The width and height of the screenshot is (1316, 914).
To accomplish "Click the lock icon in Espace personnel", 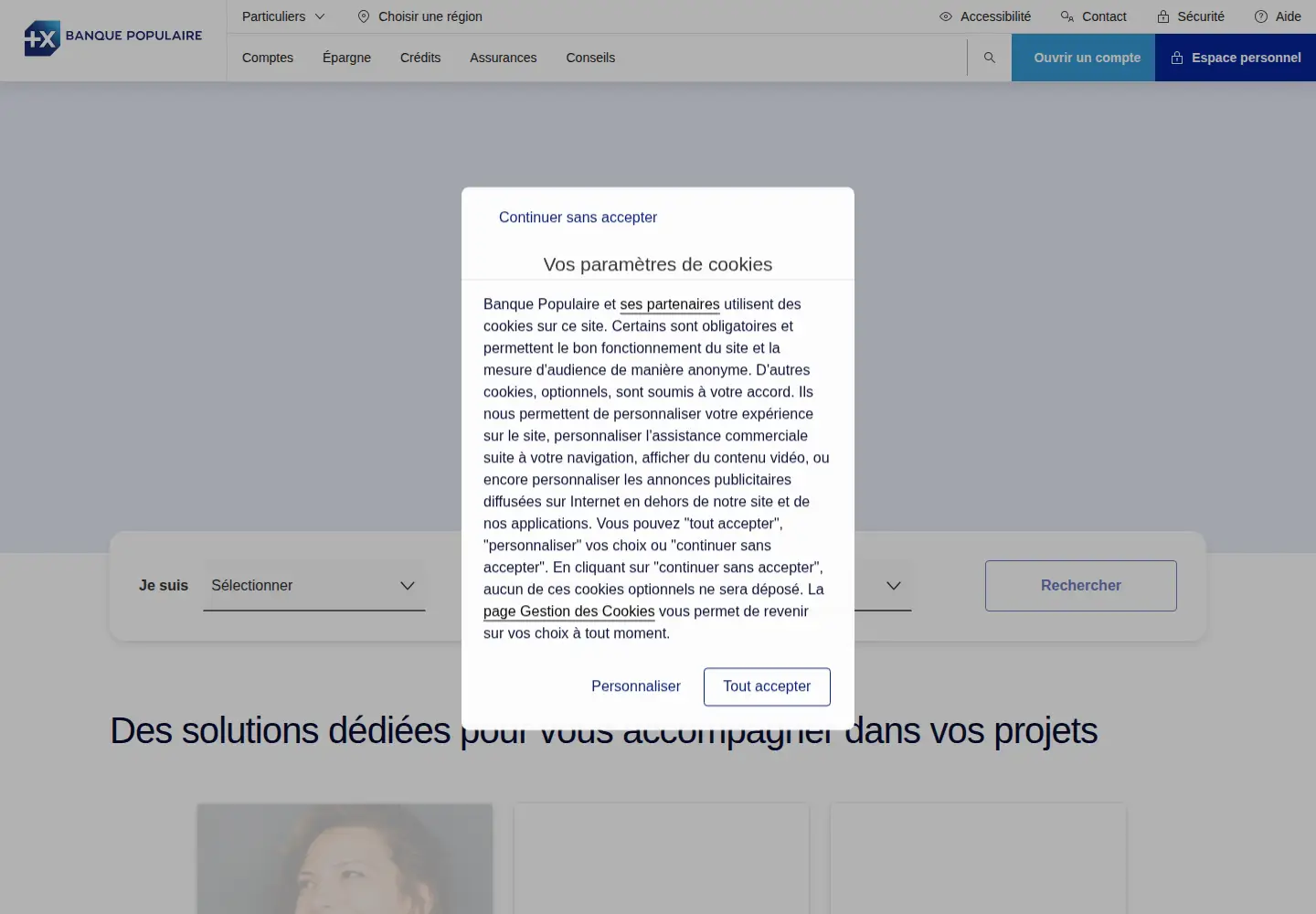I will 1177,58.
